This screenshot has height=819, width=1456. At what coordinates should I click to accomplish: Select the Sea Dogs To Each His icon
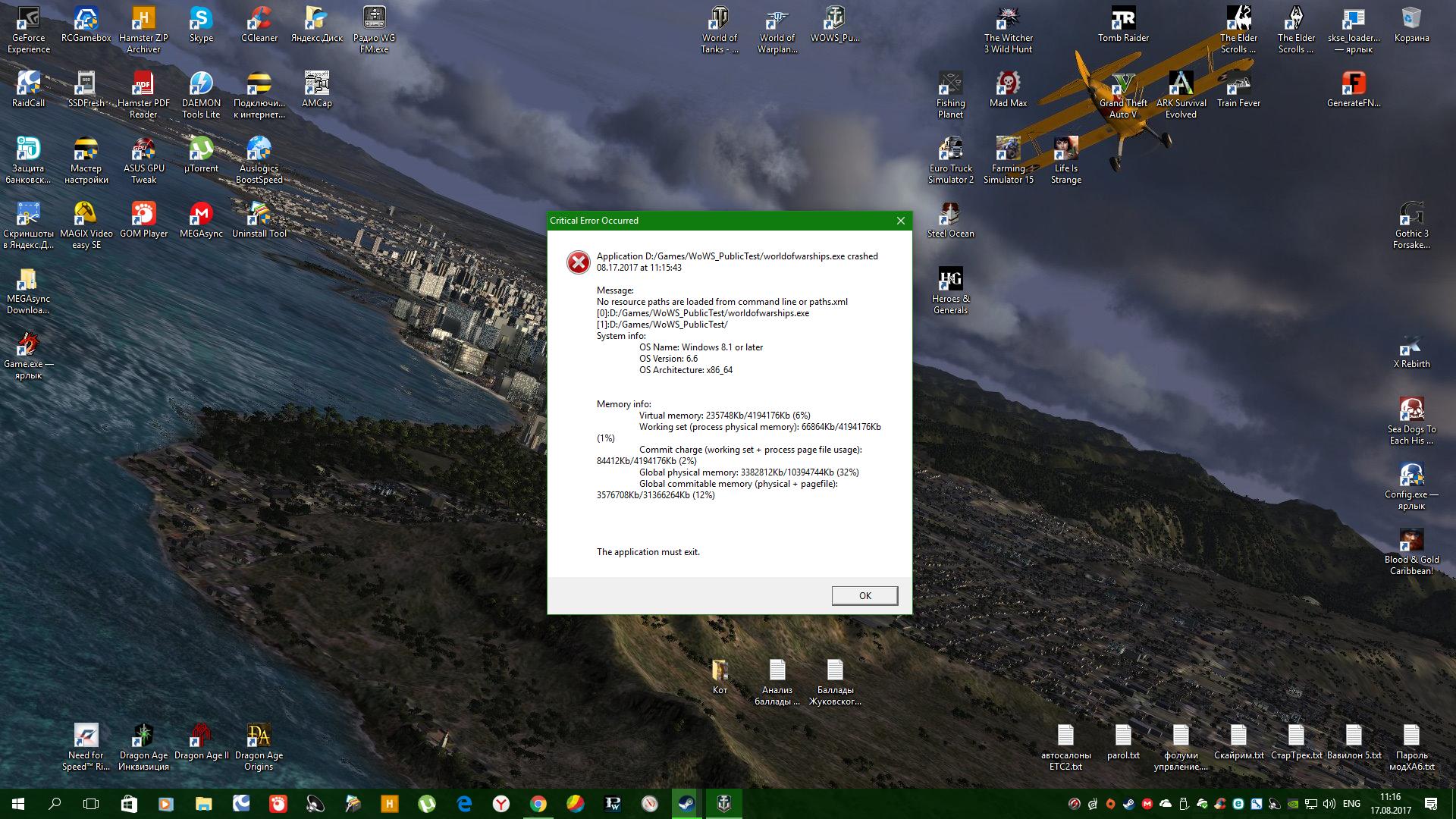[1411, 422]
